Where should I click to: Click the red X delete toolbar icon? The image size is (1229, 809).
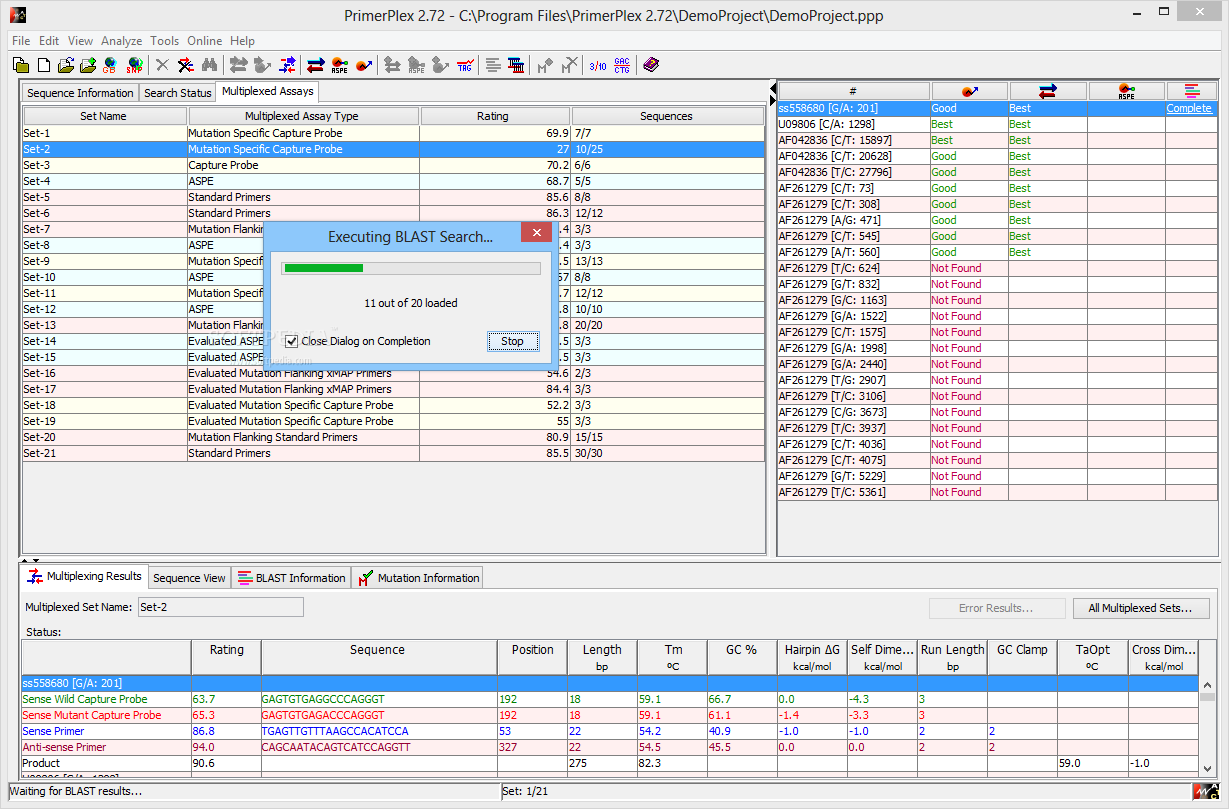pyautogui.click(x=185, y=65)
